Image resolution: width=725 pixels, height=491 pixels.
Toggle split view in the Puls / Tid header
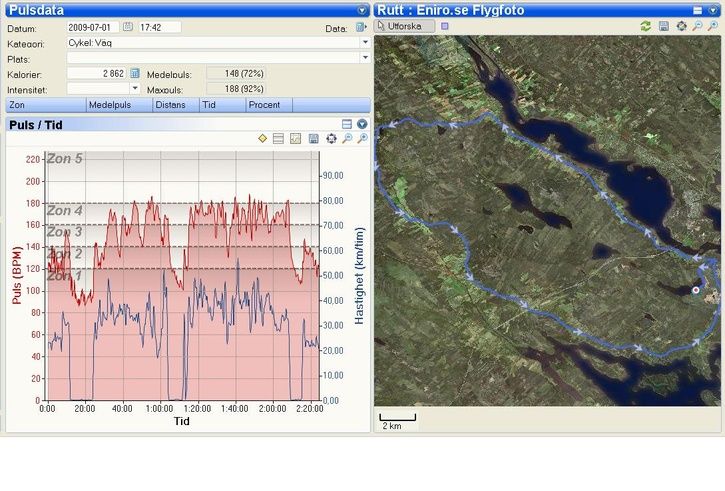[346, 124]
